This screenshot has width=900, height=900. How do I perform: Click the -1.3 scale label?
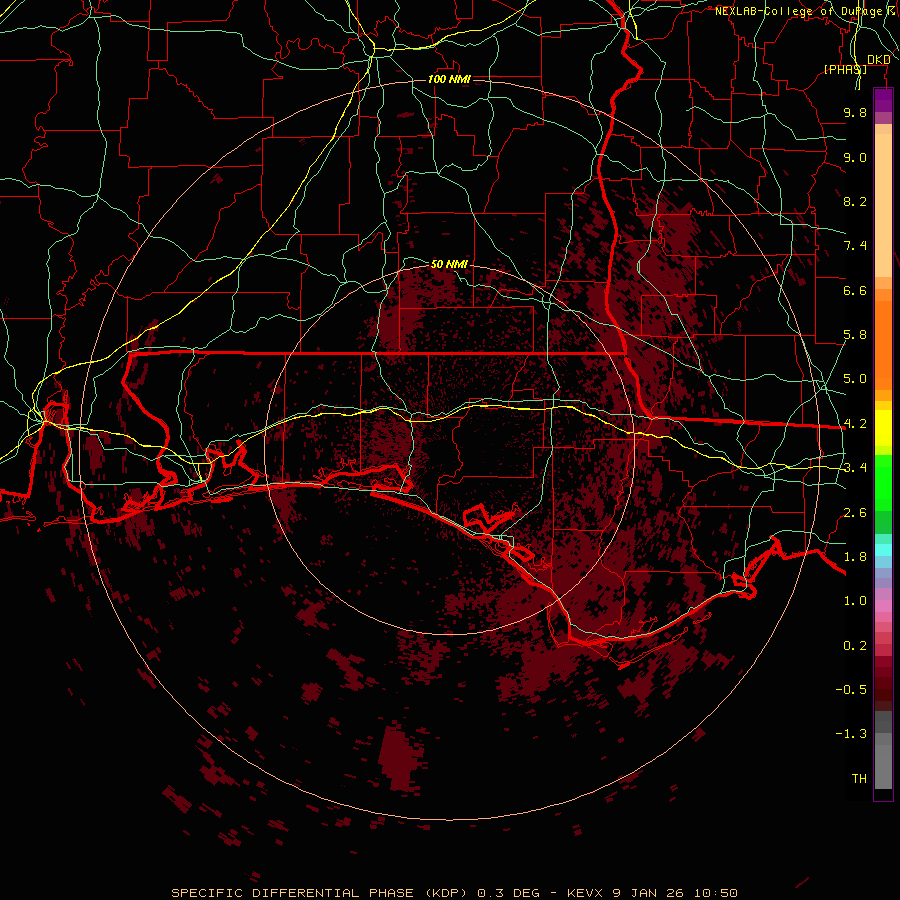coord(851,734)
